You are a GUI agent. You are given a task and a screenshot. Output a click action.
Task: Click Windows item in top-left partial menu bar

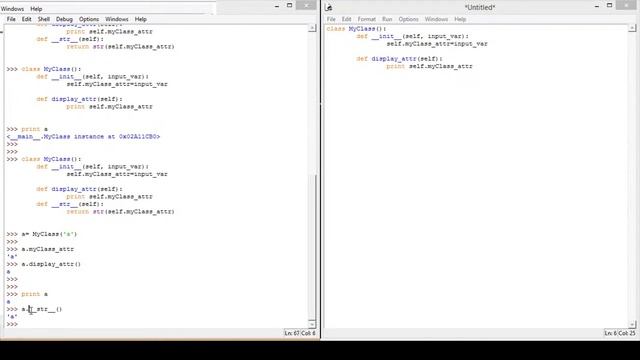12,9
